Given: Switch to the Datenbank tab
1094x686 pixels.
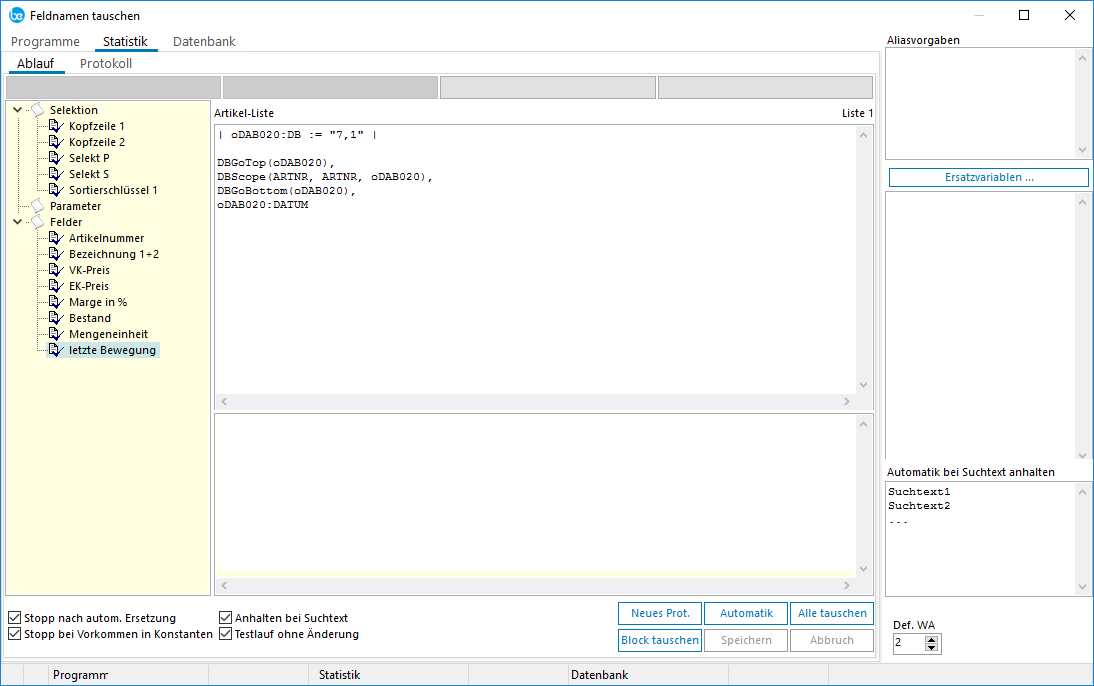Looking at the screenshot, I should [x=204, y=42].
